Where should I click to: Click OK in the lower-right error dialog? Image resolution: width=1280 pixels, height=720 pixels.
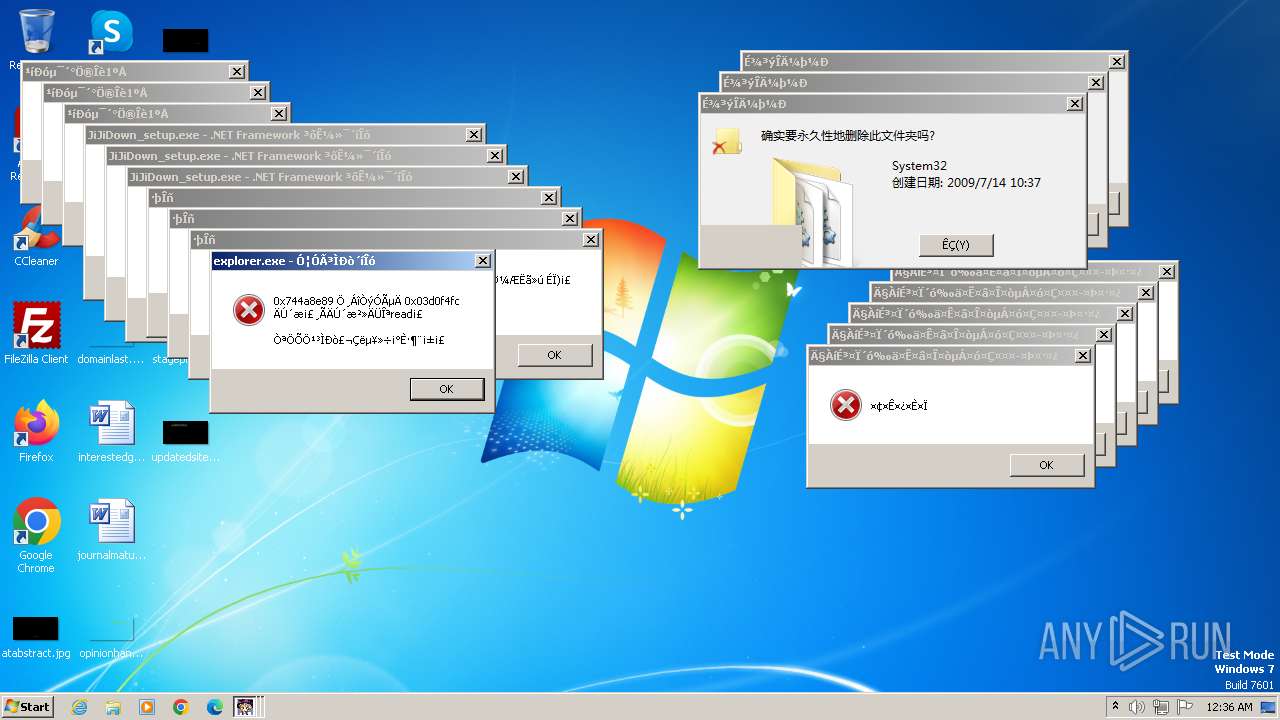pos(1046,465)
